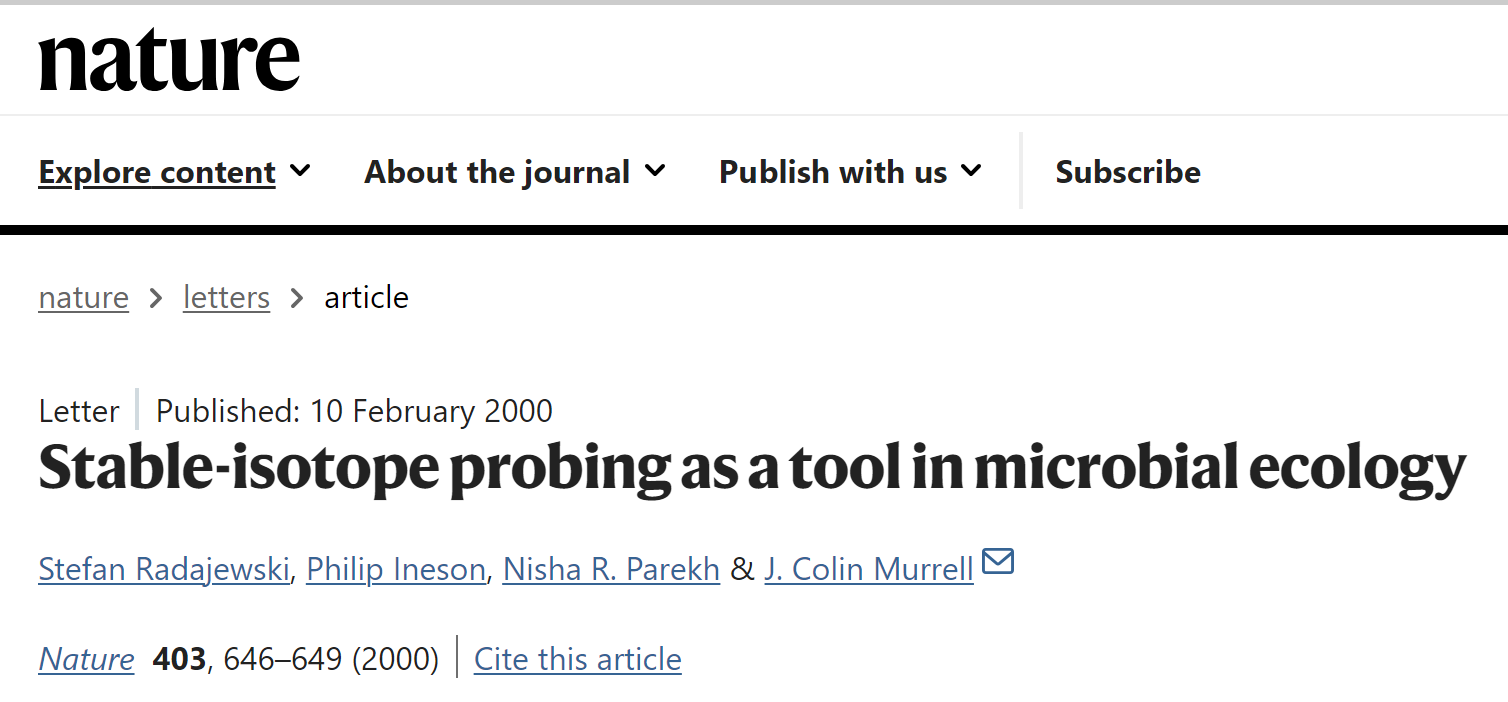Open author Stefan Radajewski's link

[164, 569]
